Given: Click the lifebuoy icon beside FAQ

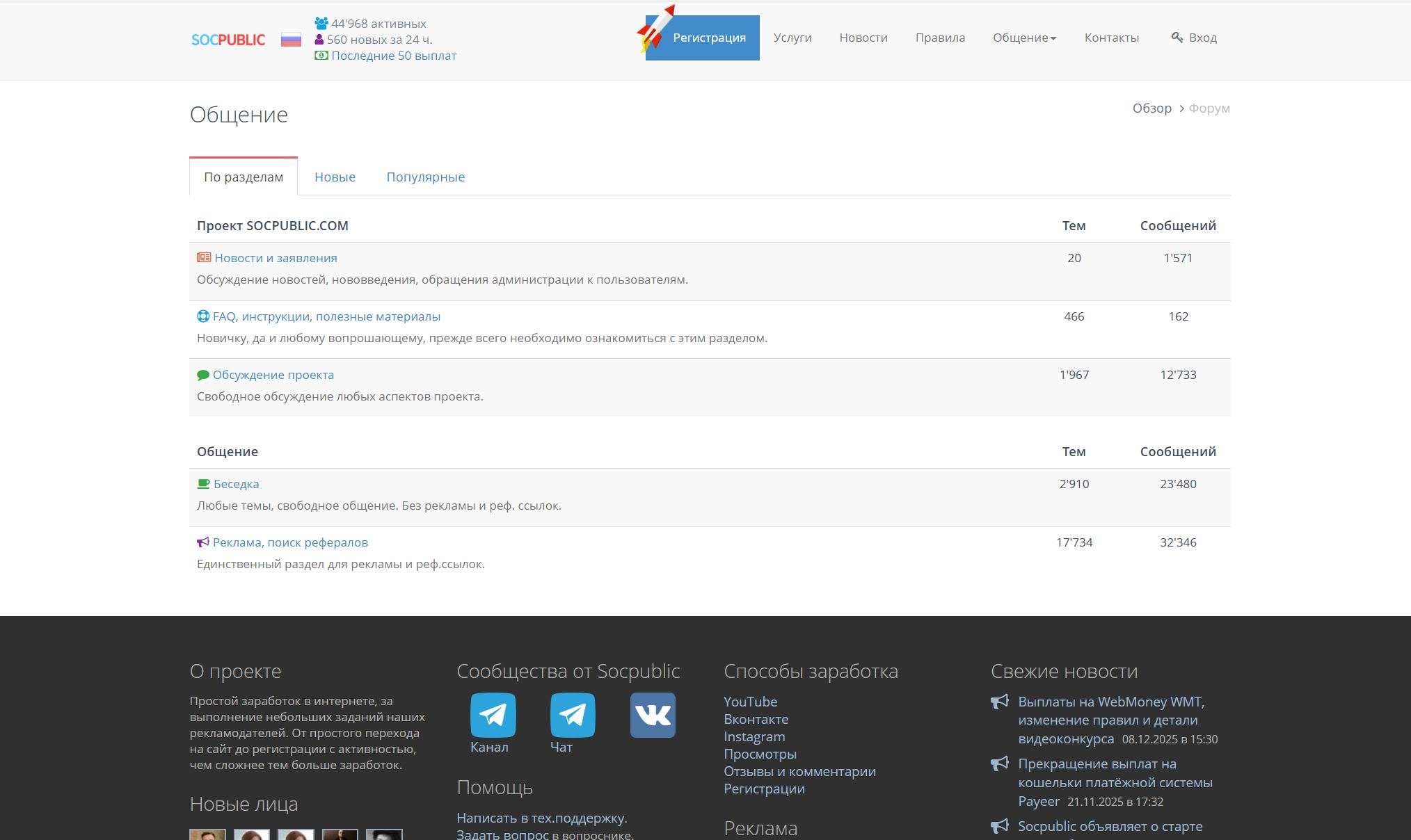Looking at the screenshot, I should [202, 316].
